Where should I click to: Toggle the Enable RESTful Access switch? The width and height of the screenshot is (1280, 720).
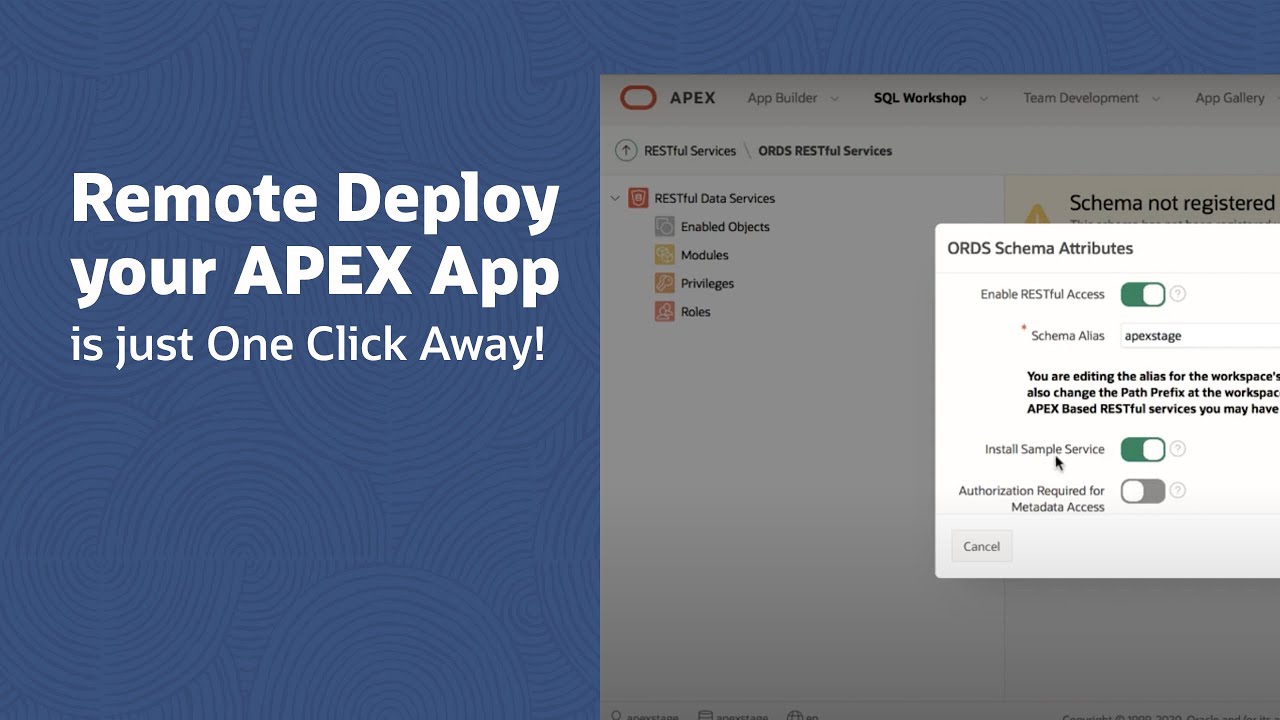(1143, 294)
